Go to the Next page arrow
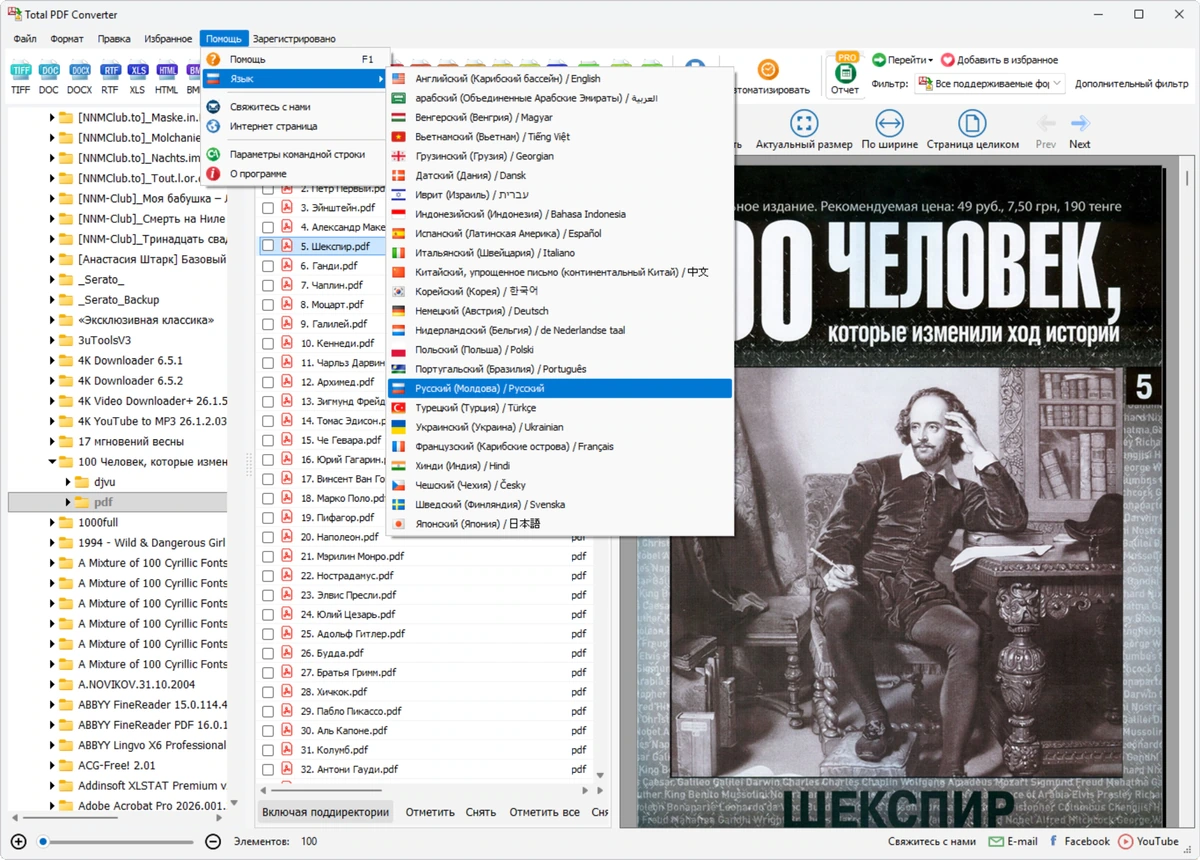This screenshot has width=1200, height=860. [1080, 124]
